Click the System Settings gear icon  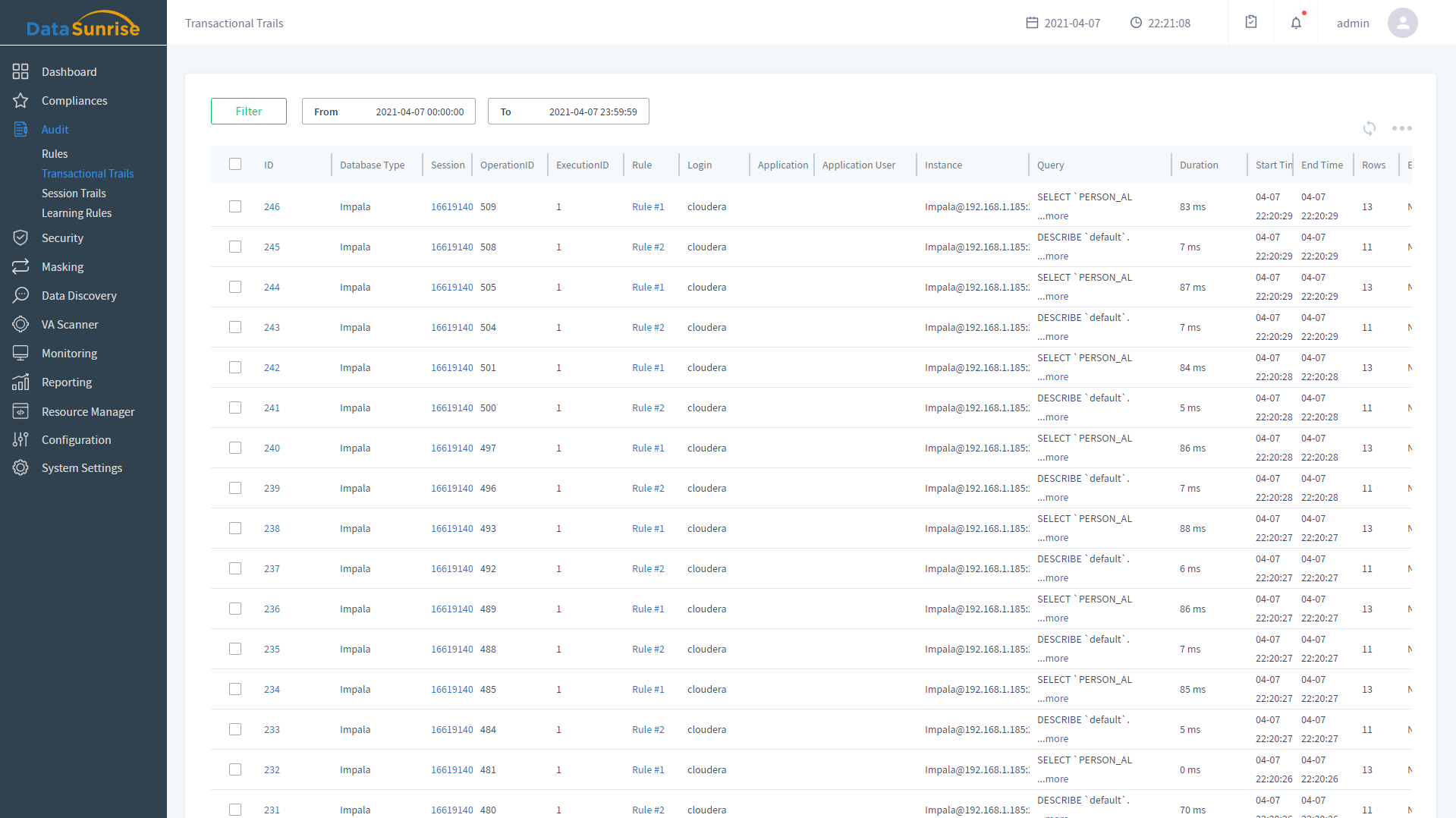point(20,468)
